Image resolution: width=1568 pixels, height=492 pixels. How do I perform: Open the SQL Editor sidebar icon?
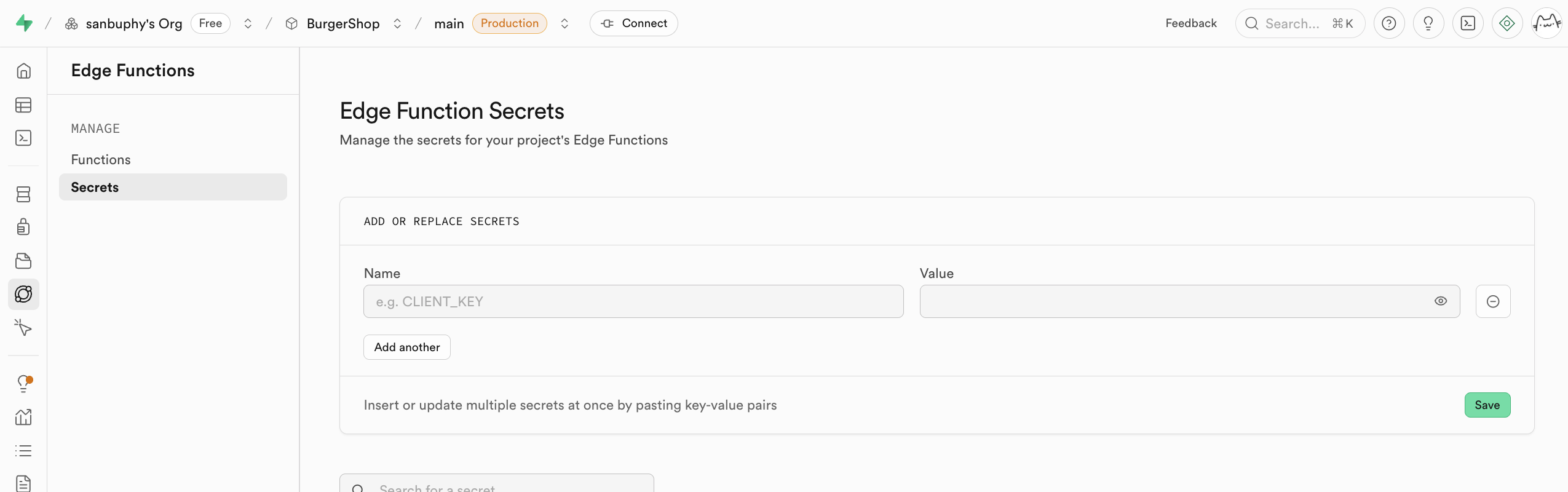pos(23,138)
